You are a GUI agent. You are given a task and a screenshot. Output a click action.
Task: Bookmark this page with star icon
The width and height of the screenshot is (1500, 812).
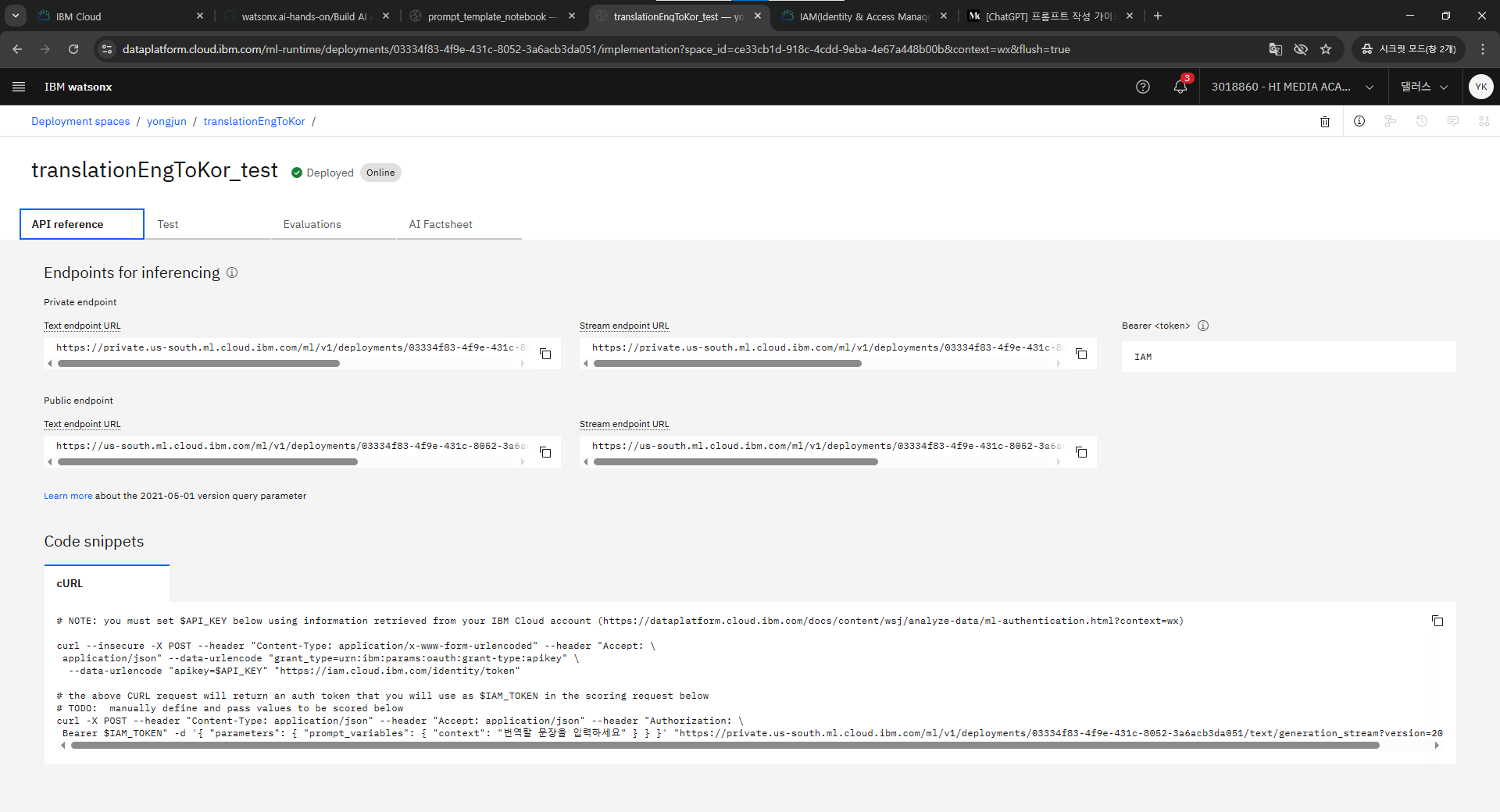(x=1326, y=49)
